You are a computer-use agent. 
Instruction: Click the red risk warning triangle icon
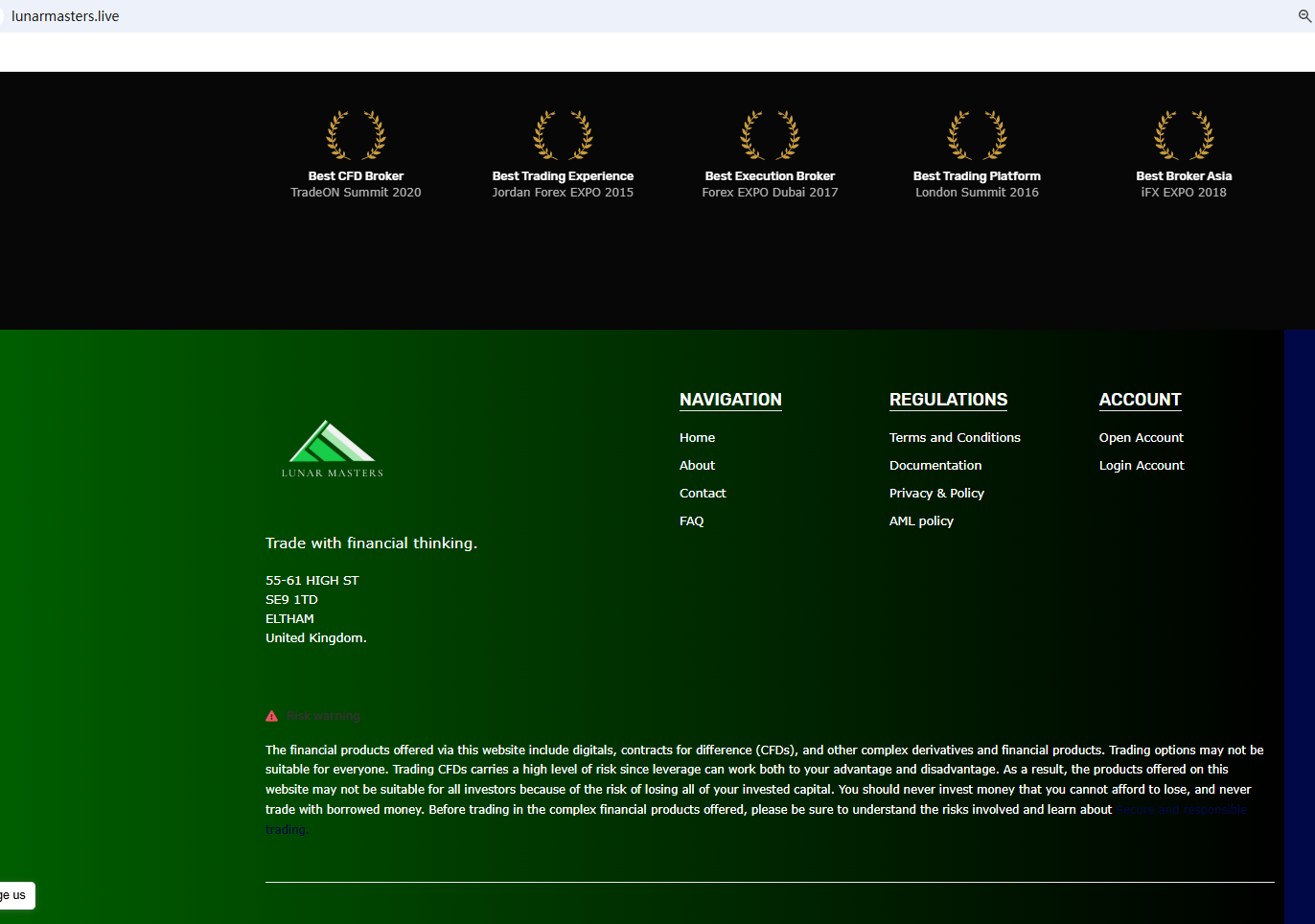tap(272, 716)
